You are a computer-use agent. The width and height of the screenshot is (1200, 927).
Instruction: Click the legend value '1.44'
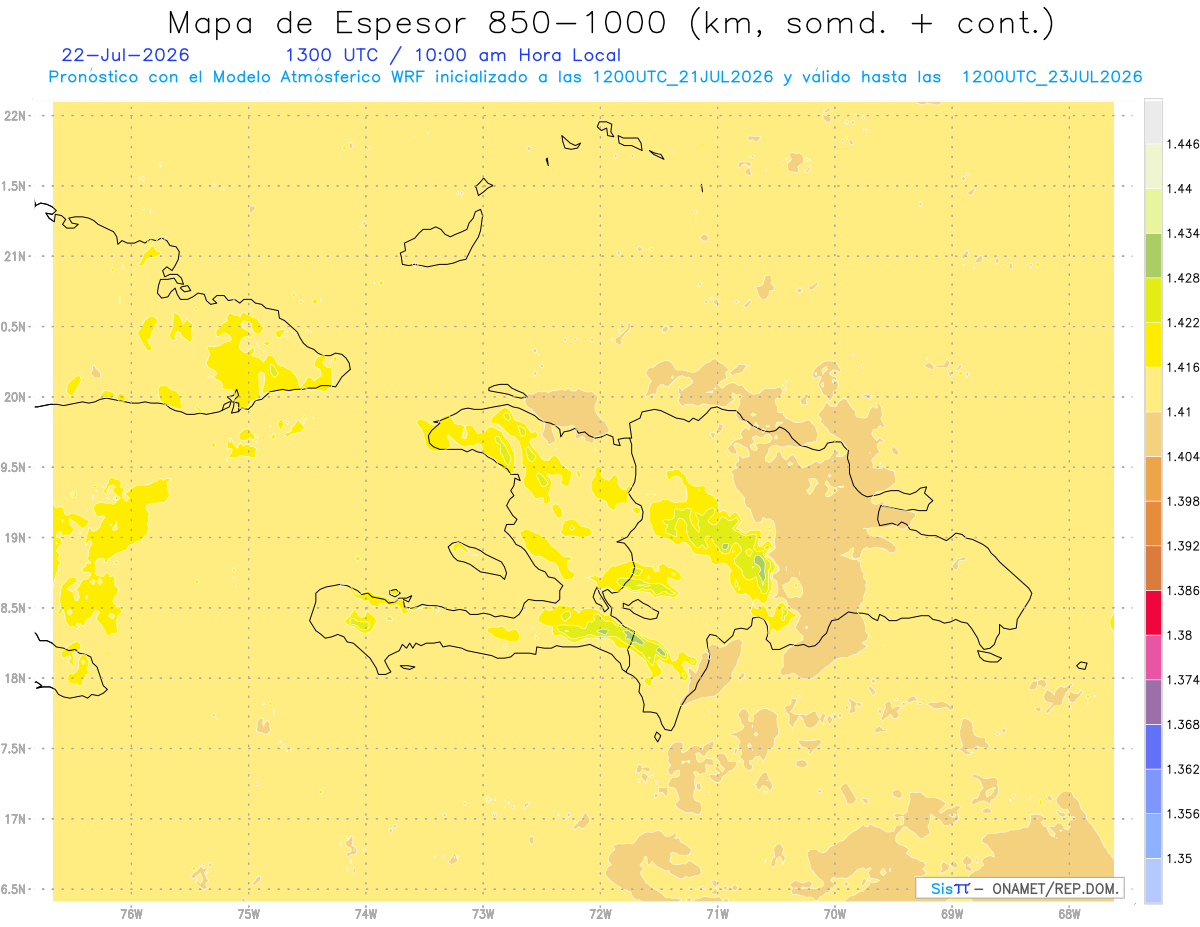click(x=1180, y=189)
